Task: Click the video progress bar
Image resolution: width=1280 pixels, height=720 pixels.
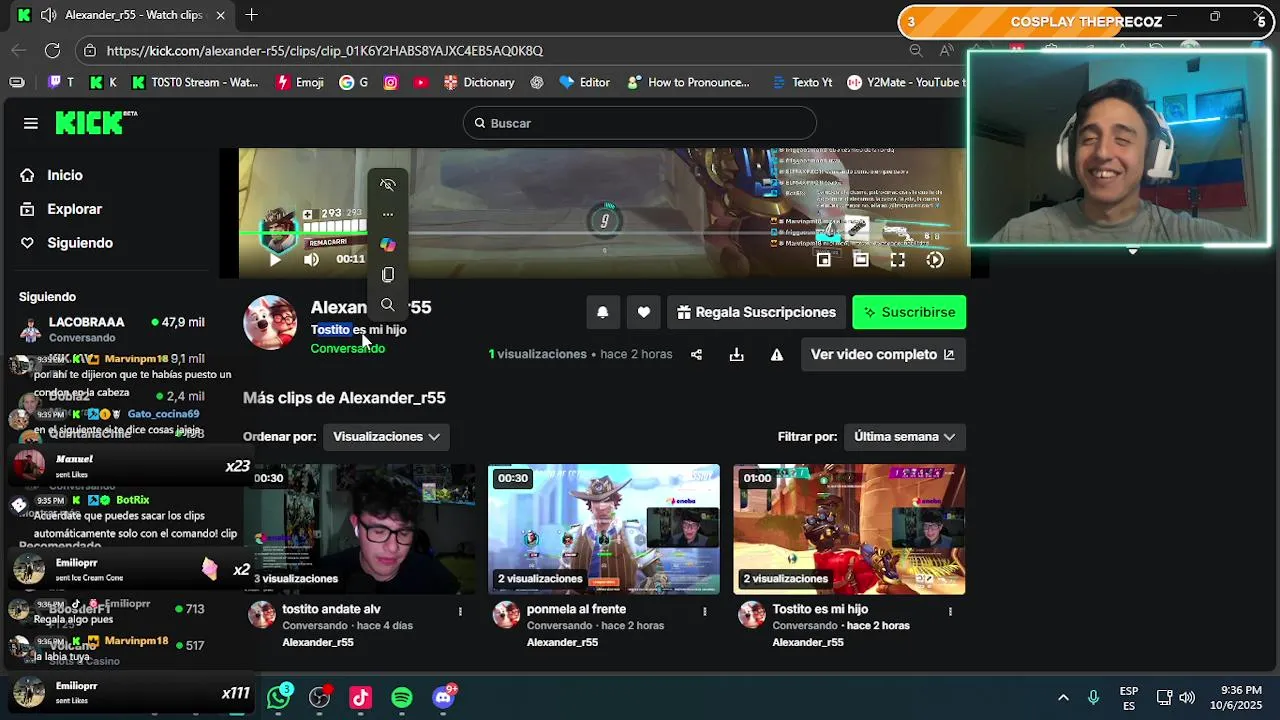Action: coord(603,233)
